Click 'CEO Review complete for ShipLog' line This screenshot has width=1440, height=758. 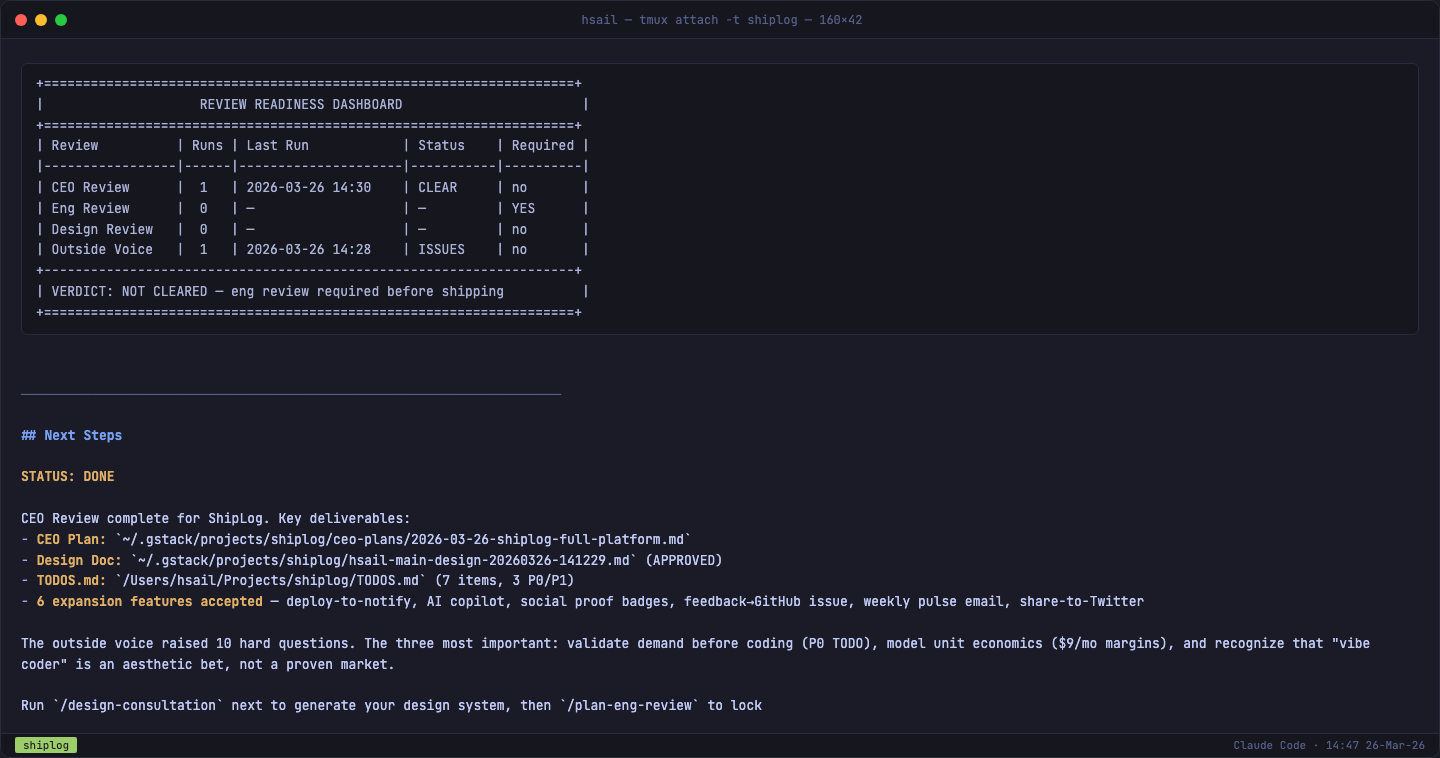pyautogui.click(x=216, y=518)
